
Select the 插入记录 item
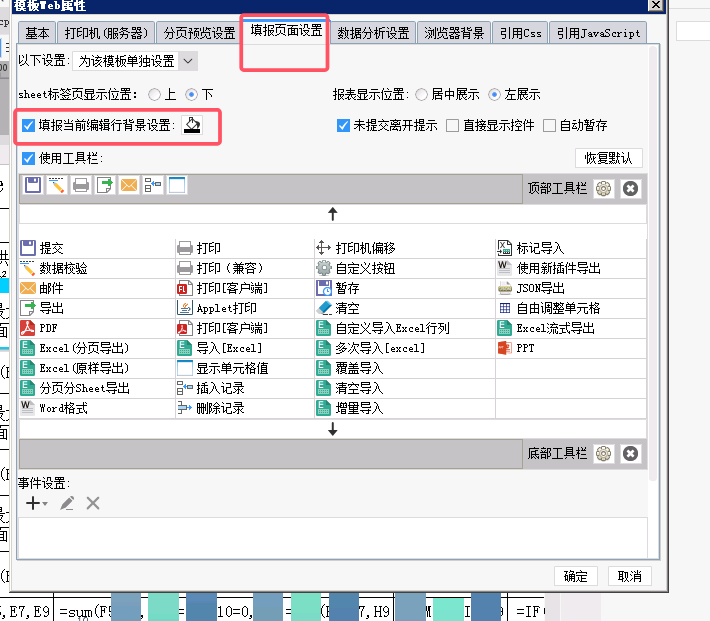point(245,388)
